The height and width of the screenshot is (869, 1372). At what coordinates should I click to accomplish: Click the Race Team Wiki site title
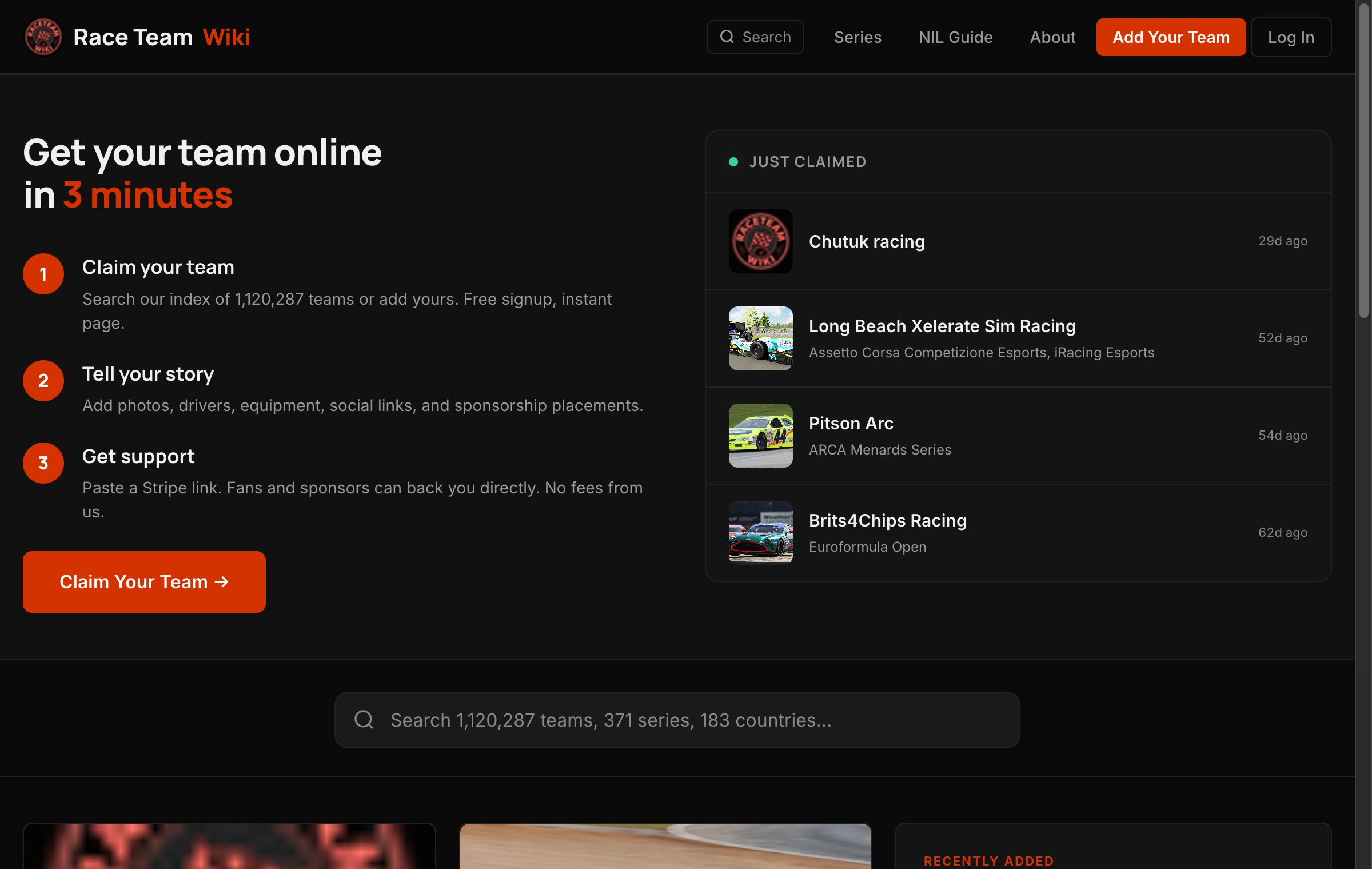tap(162, 37)
